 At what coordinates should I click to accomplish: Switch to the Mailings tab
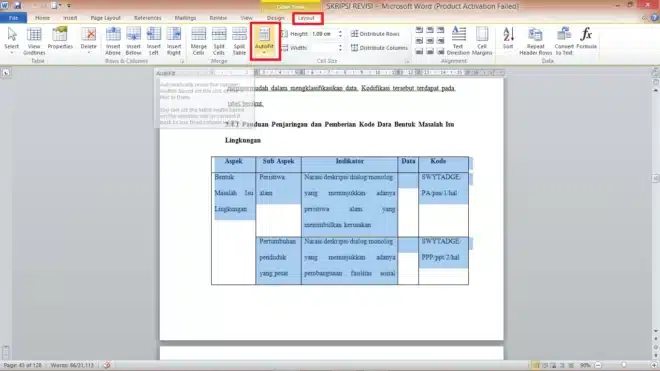[x=185, y=18]
